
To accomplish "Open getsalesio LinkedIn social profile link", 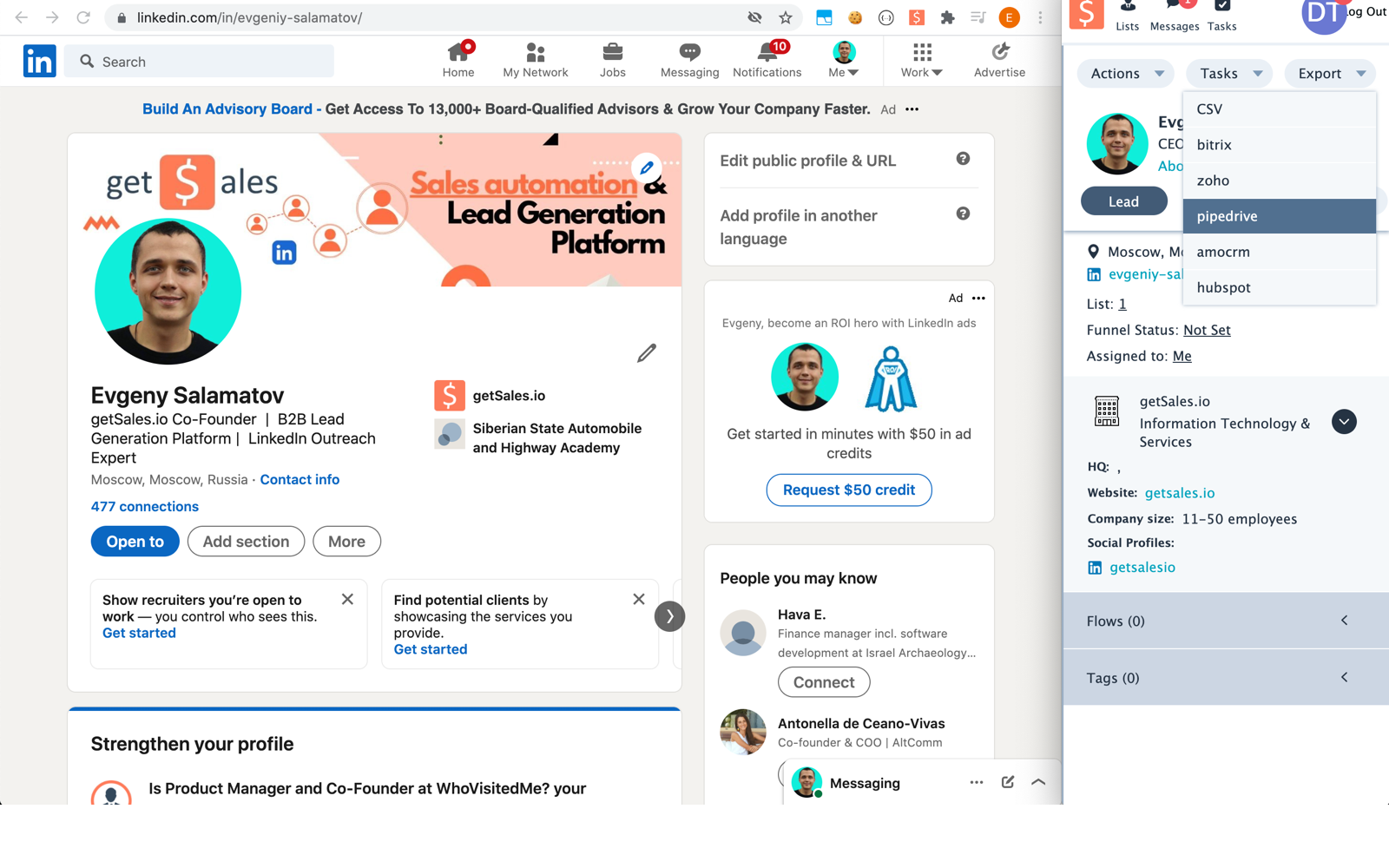I will 1142,567.
